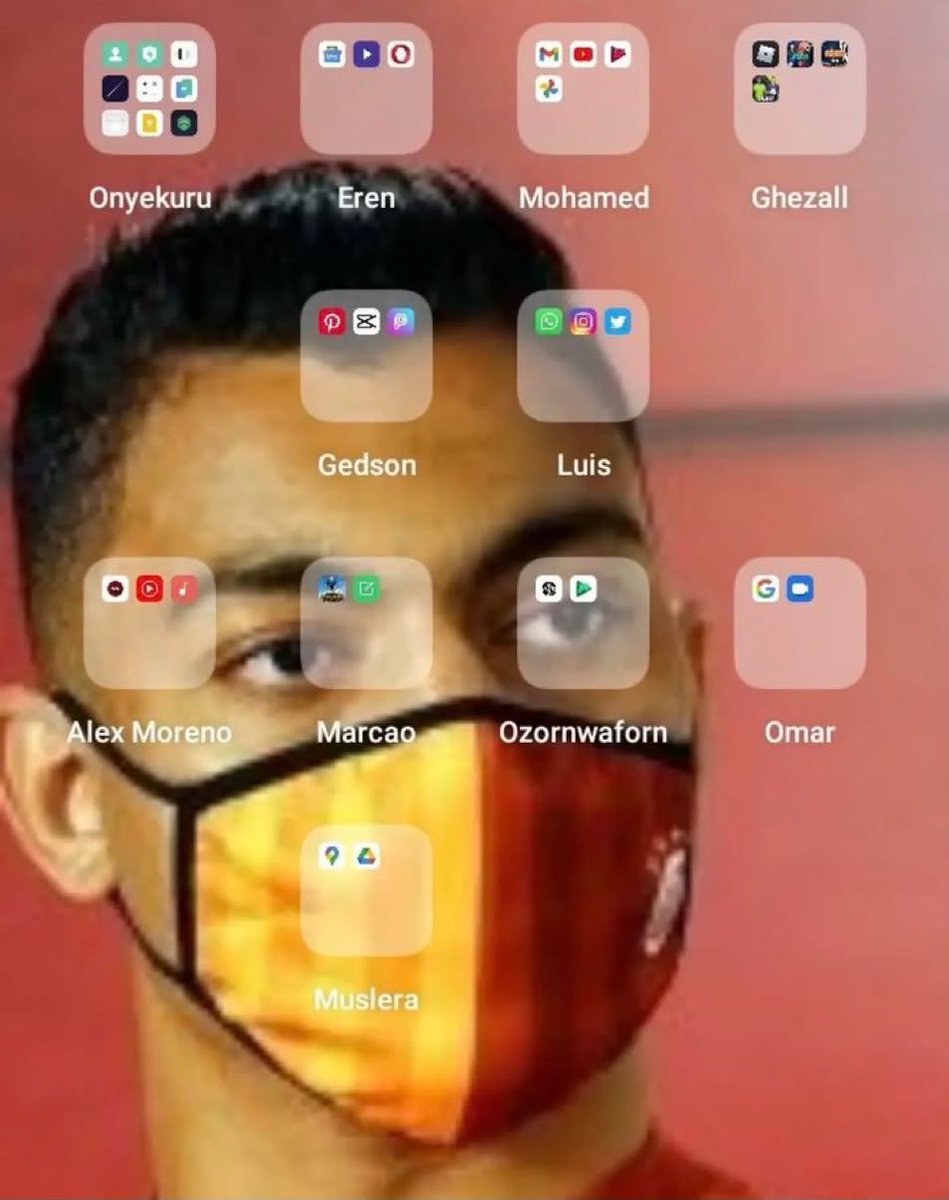This screenshot has width=949, height=1200.
Task: Launch the blue video camera app in the Omar folder
Action: (x=800, y=589)
